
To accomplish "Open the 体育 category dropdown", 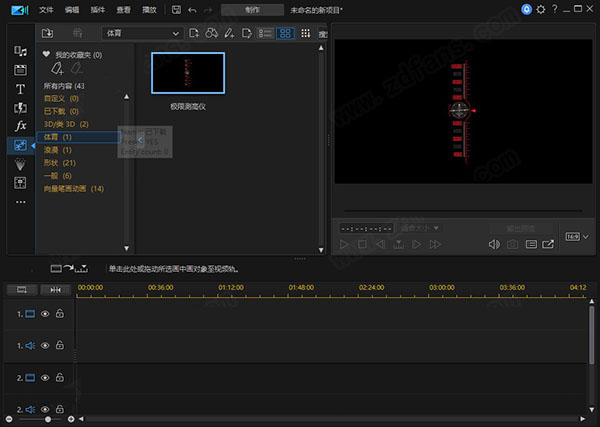I will (142, 33).
